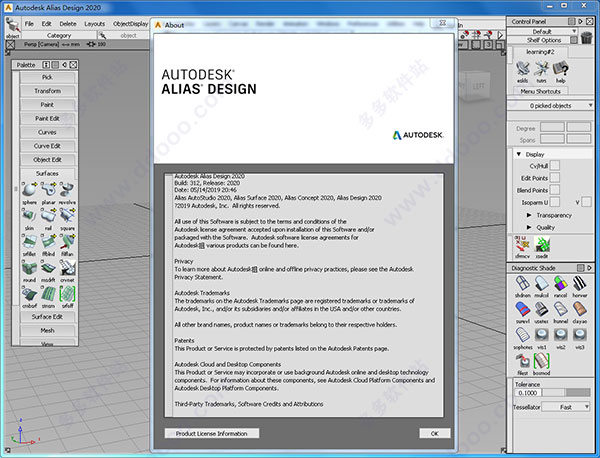This screenshot has width=600, height=458.
Task: Select the rancol diagnostic shade icon
Action: [x=561, y=284]
